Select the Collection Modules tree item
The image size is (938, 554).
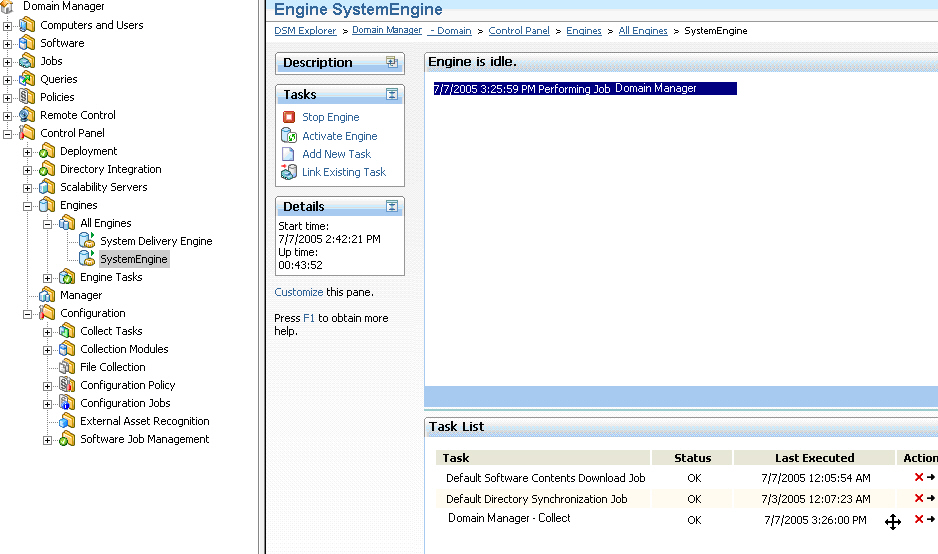(x=124, y=349)
